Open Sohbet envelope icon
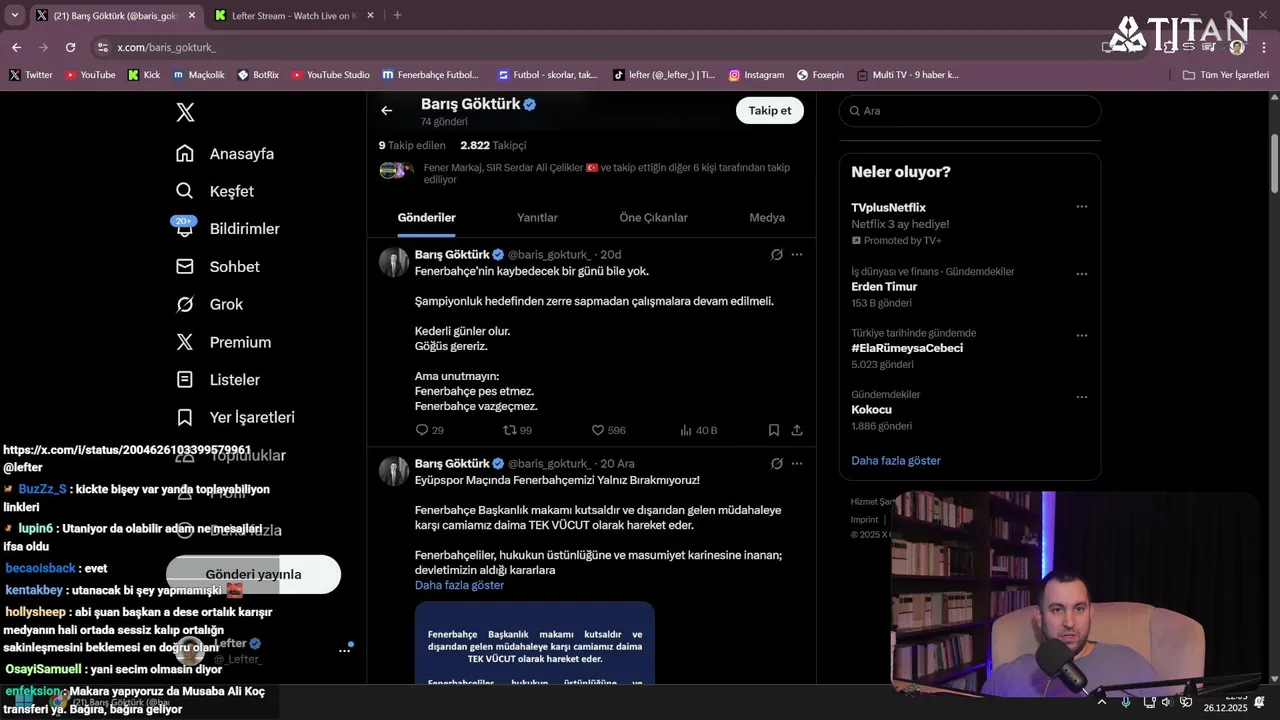 point(185,266)
